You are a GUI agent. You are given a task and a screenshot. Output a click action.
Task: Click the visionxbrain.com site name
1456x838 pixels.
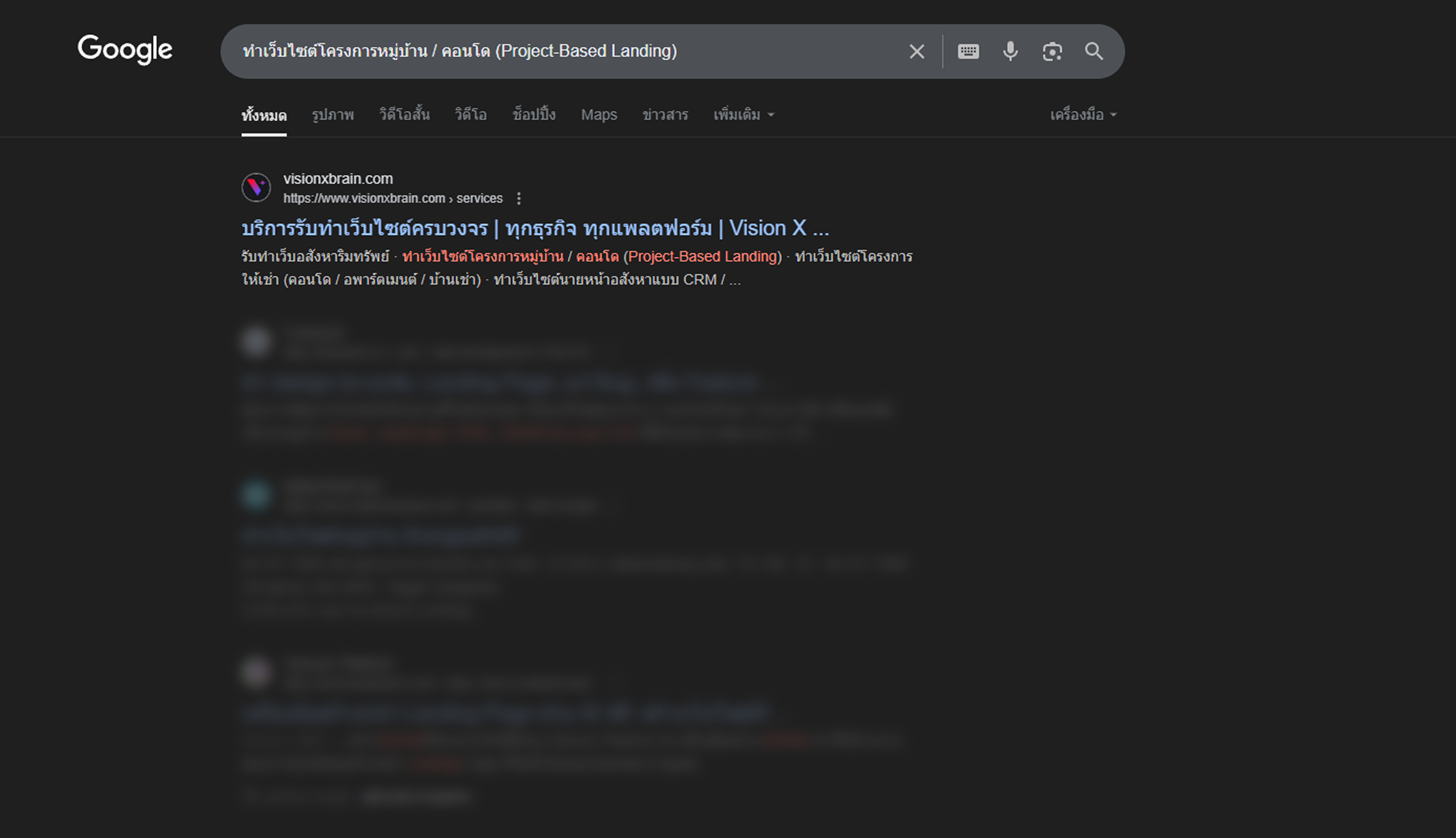pos(338,179)
